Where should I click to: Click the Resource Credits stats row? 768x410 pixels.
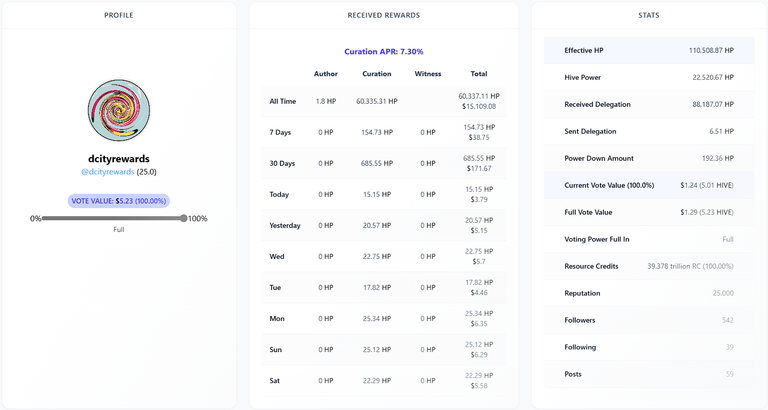coord(649,266)
